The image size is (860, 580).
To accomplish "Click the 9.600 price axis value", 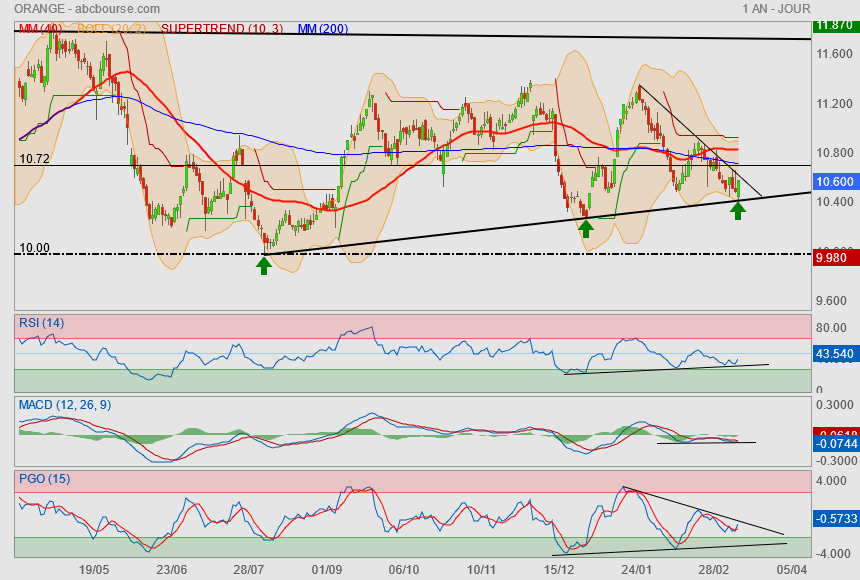I will (x=831, y=301).
